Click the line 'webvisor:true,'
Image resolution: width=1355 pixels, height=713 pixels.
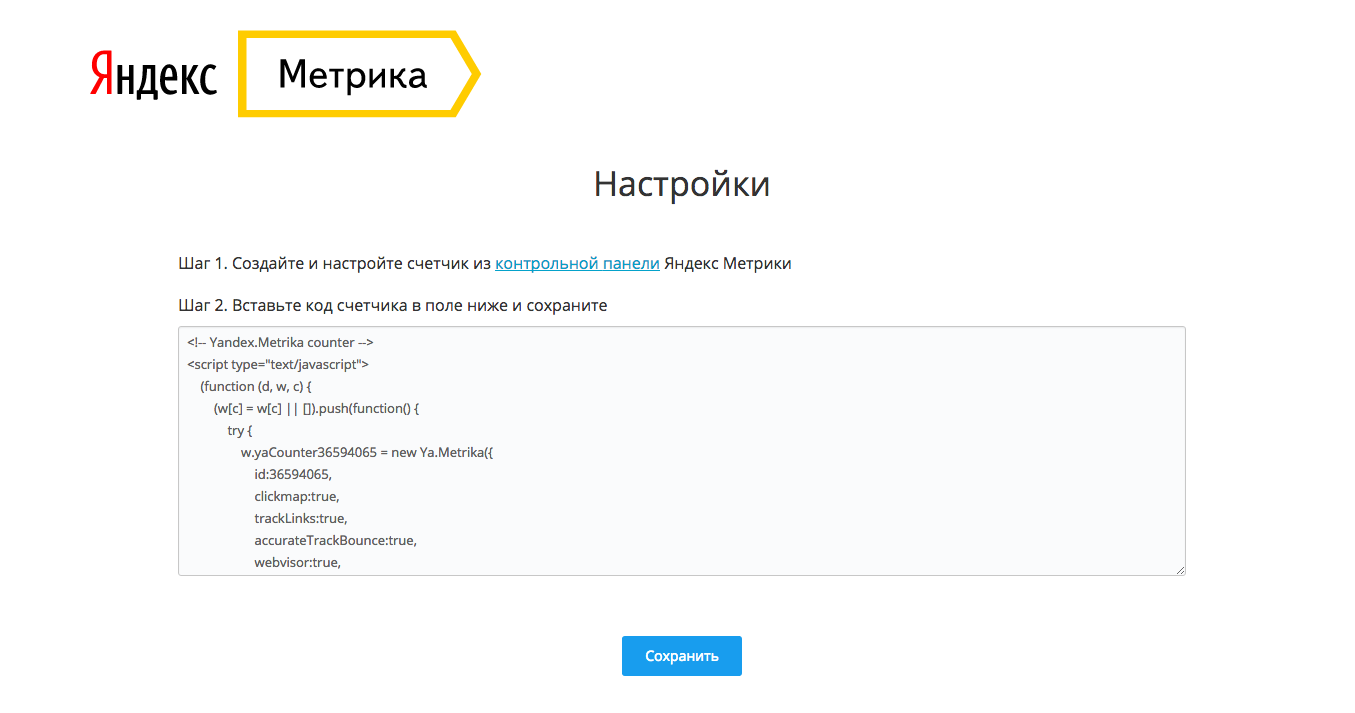pos(298,562)
